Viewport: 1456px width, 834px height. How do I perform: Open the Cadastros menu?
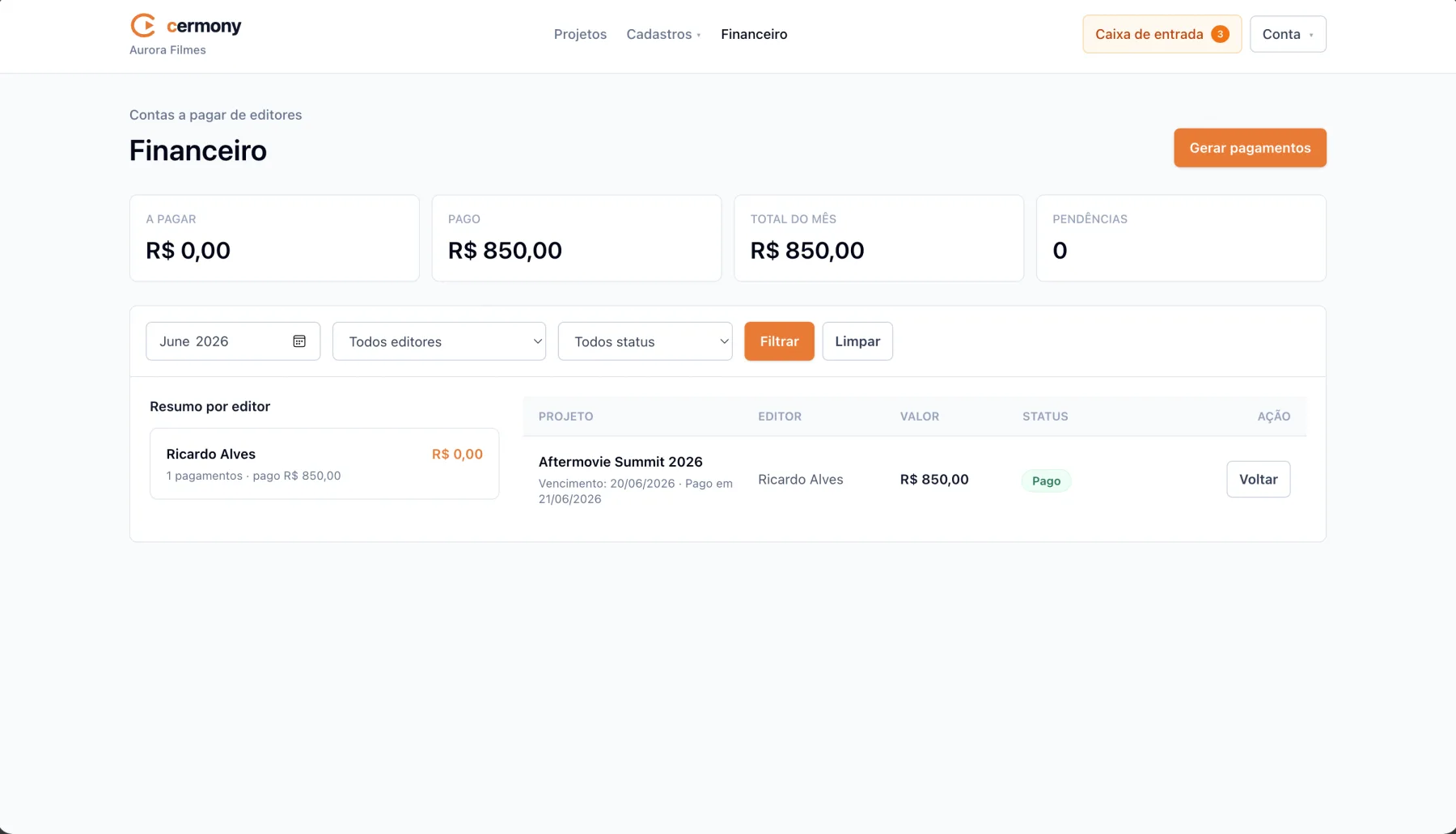point(663,34)
